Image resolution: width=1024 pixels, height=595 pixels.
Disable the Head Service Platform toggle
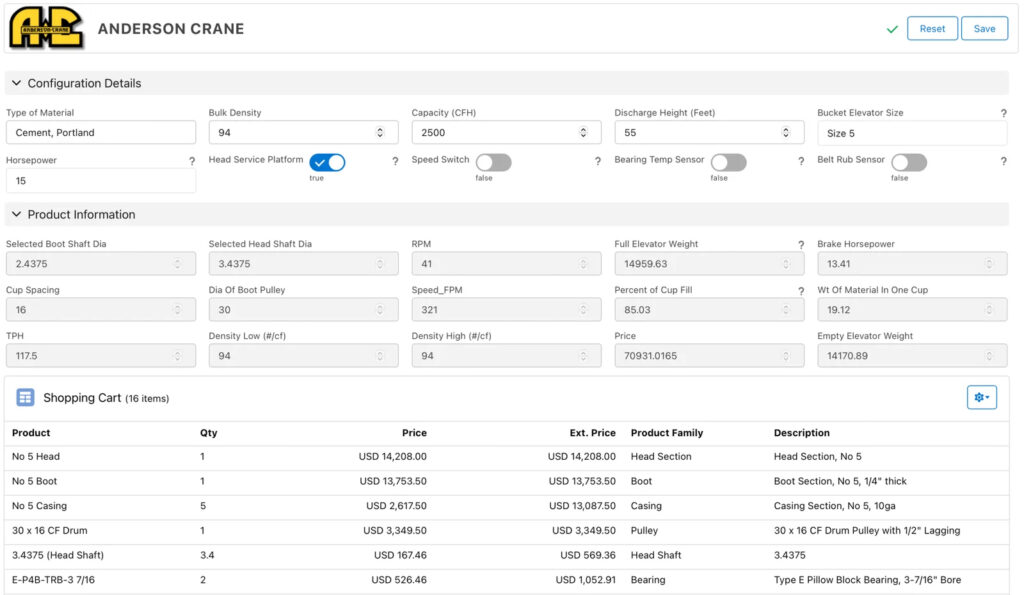(327, 162)
